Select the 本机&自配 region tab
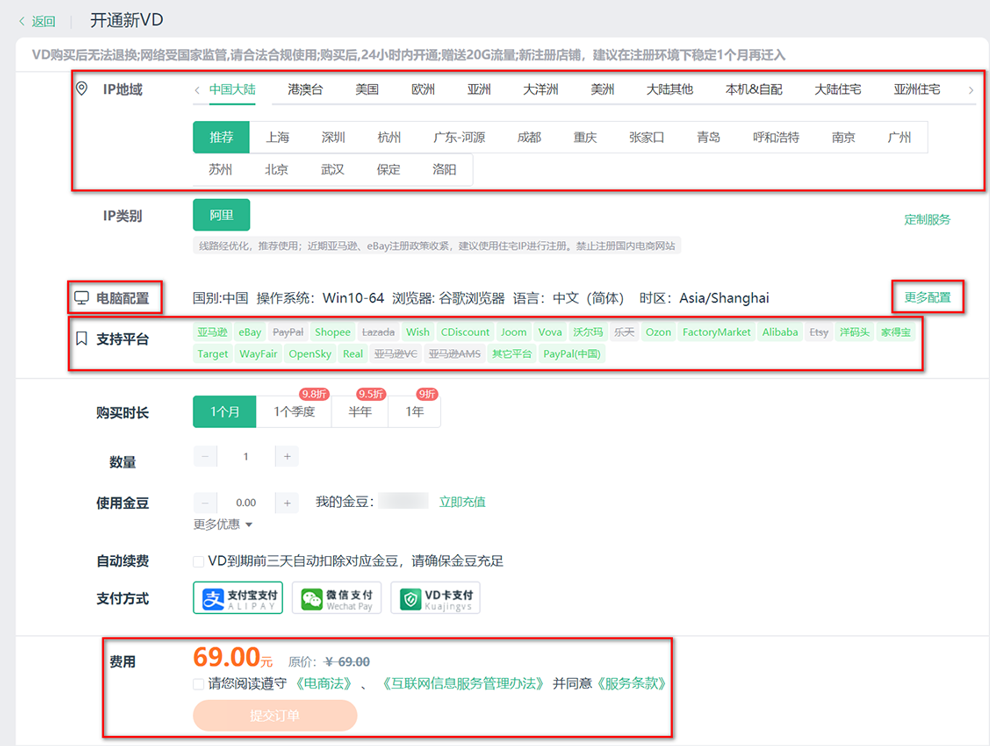The height and width of the screenshot is (746, 990). click(x=754, y=90)
